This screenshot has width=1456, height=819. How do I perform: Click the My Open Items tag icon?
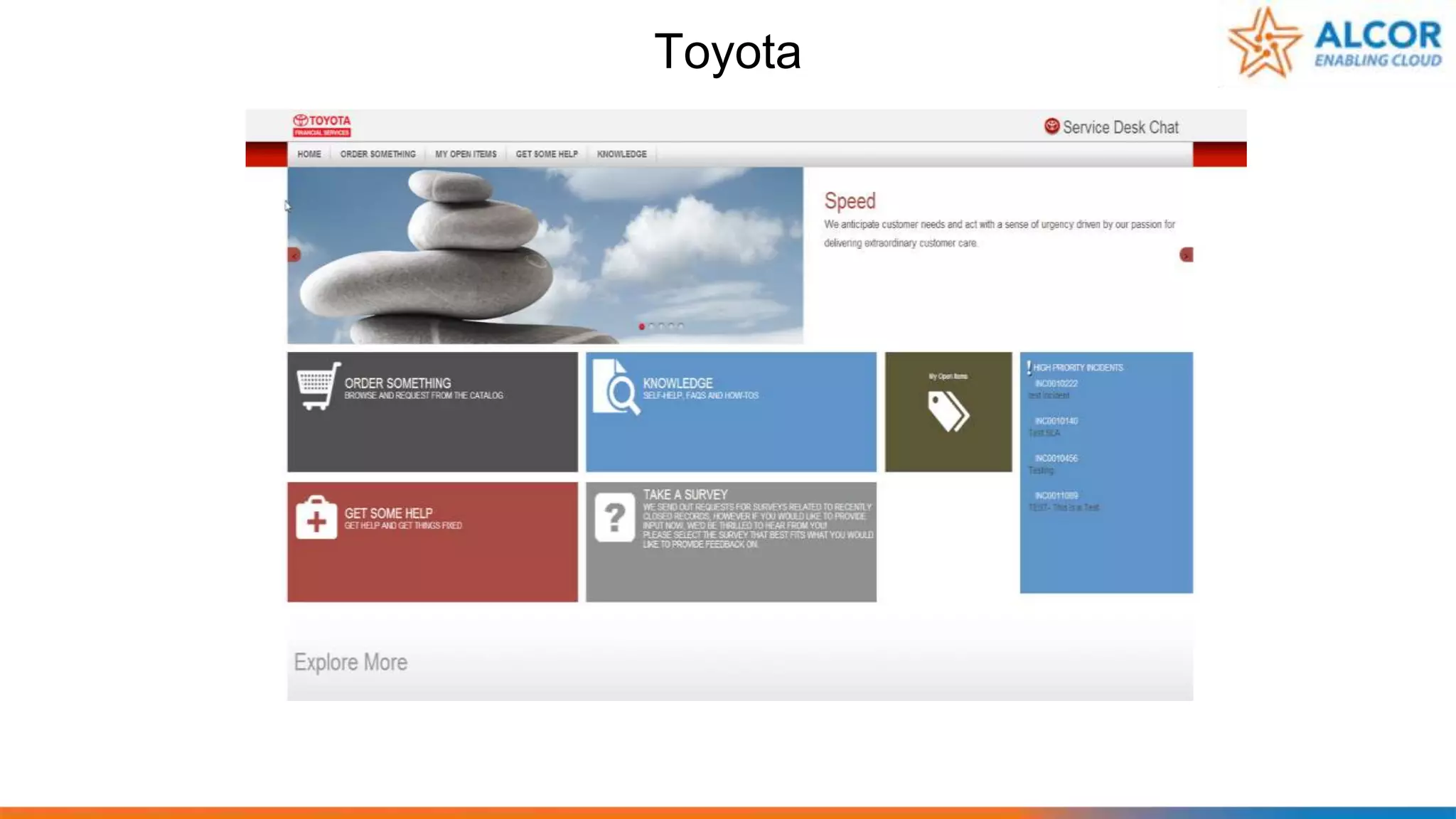click(948, 412)
